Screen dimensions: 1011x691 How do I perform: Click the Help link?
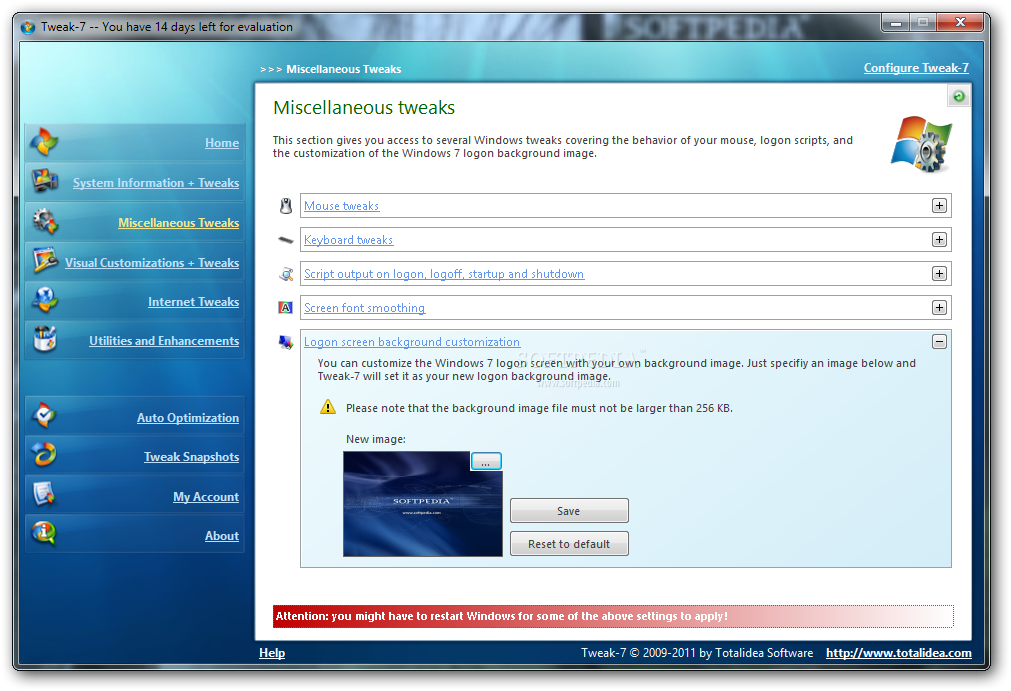click(x=272, y=653)
